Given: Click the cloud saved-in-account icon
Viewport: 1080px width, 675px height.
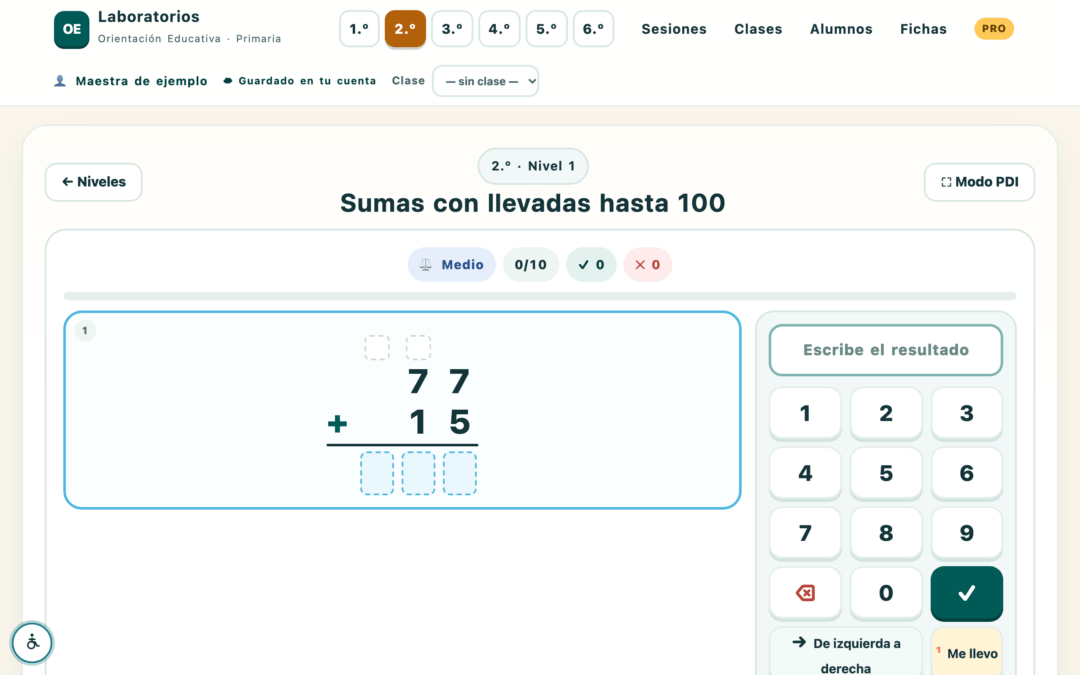Looking at the screenshot, I should coord(227,81).
